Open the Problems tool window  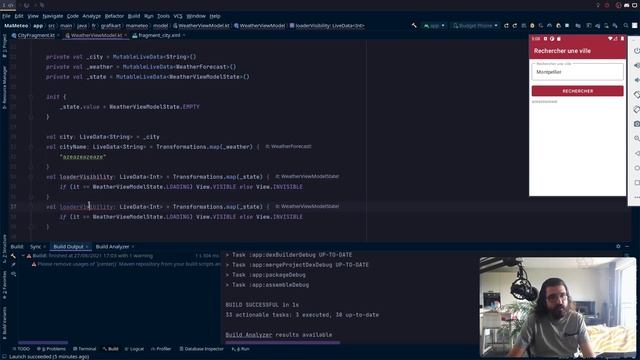click(51, 349)
